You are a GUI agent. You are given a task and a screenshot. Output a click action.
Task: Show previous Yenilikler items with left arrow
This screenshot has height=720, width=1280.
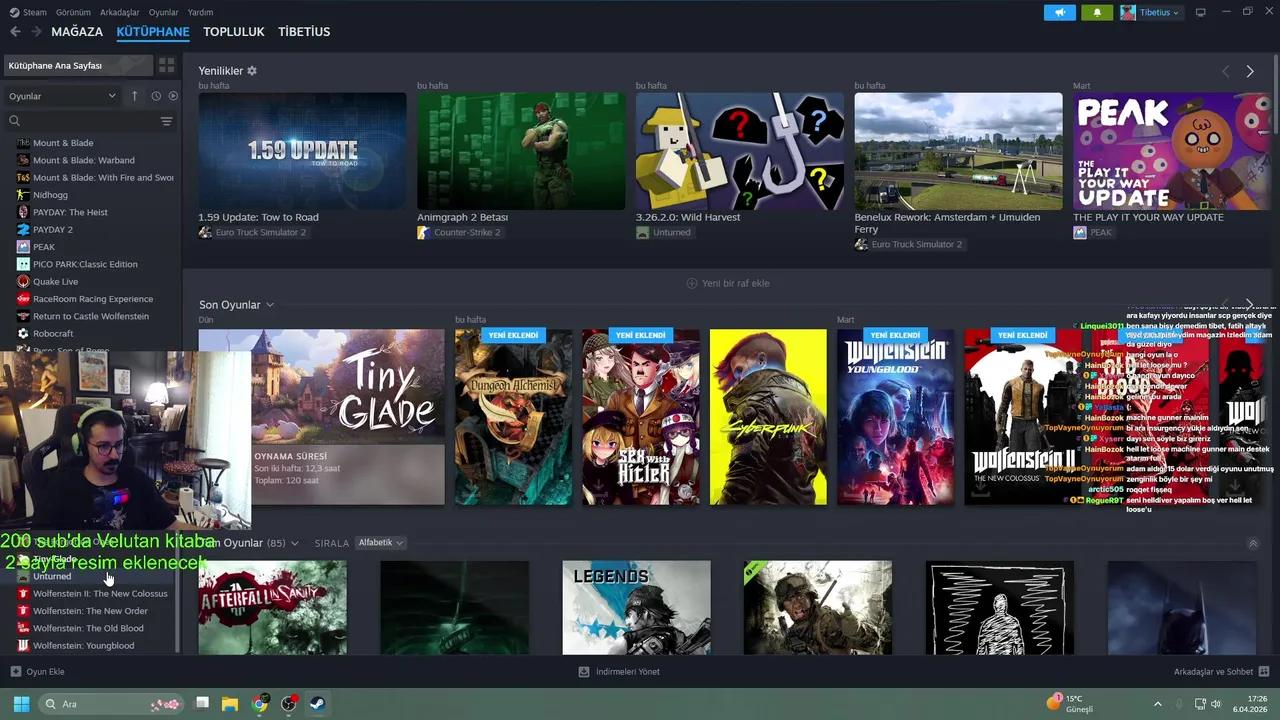point(1226,71)
